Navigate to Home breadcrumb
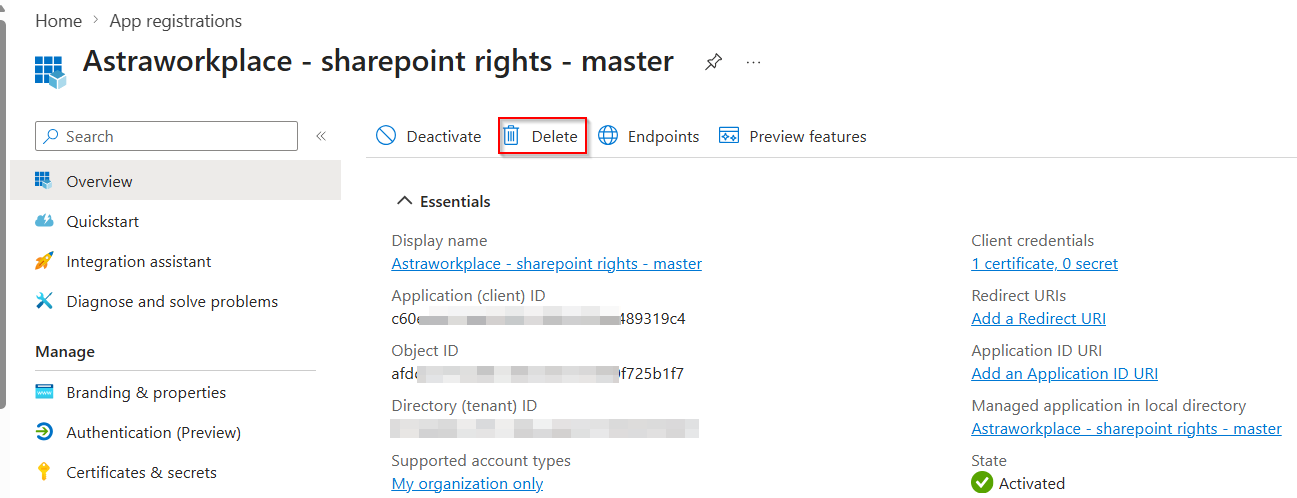This screenshot has width=1297, height=498. 58,20
